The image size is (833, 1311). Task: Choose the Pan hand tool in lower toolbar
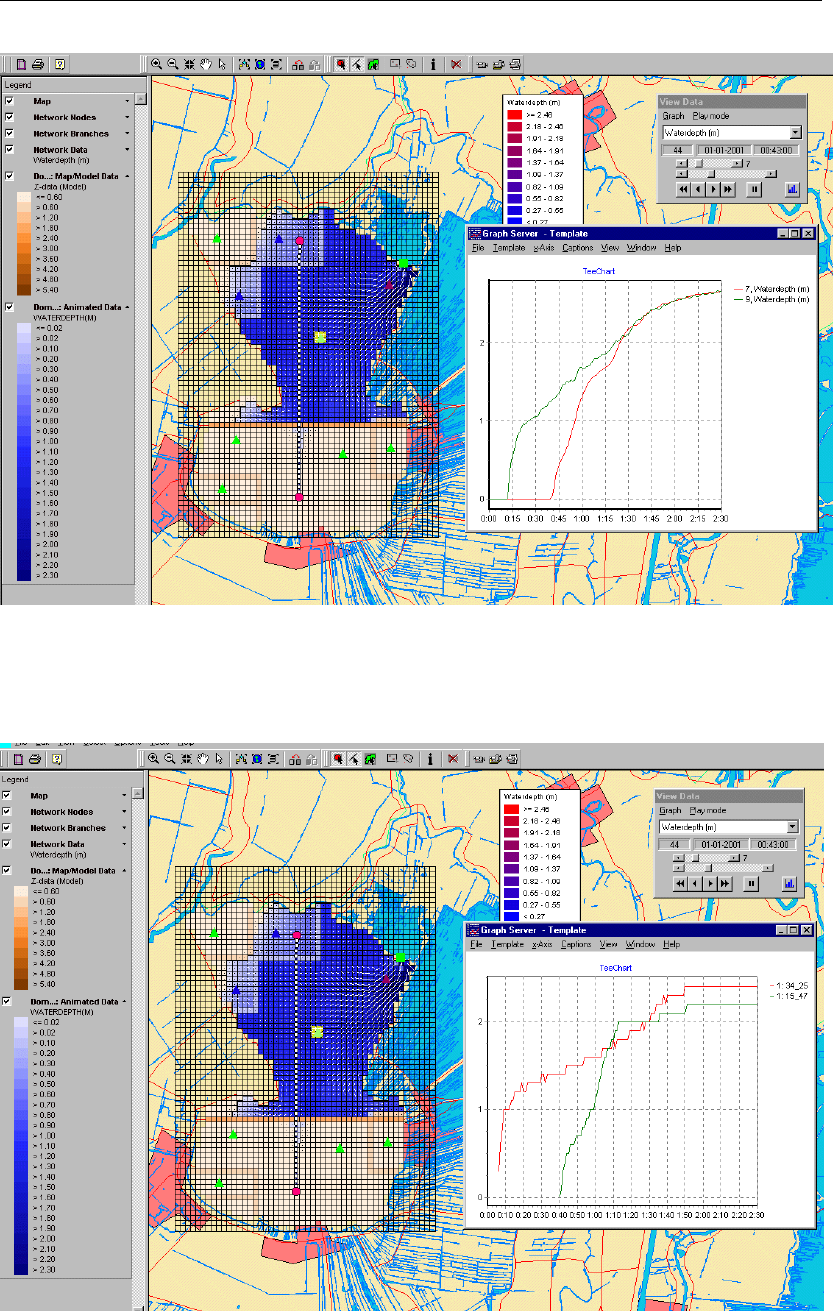205,758
